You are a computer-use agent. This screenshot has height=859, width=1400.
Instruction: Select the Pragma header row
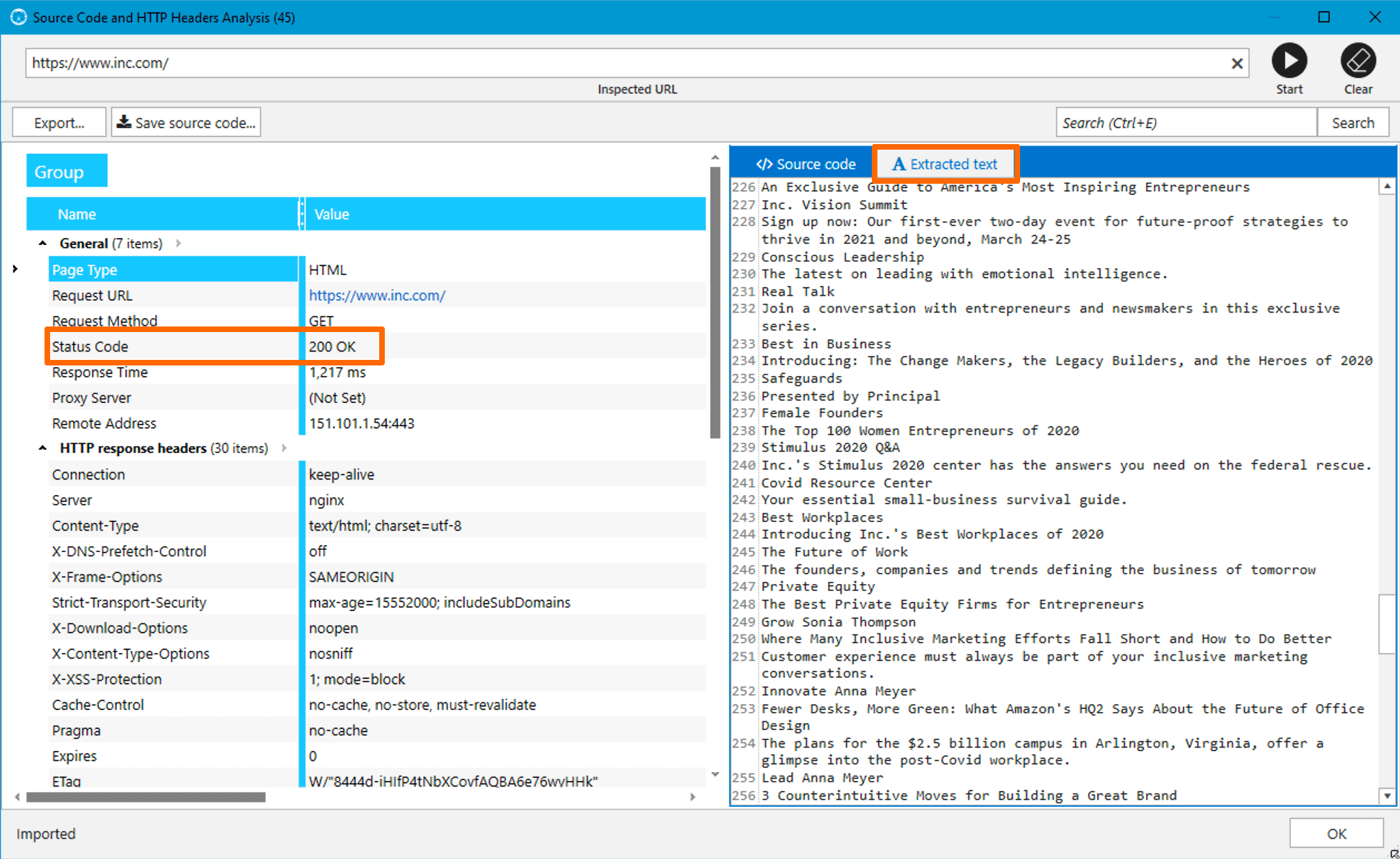[x=377, y=730]
